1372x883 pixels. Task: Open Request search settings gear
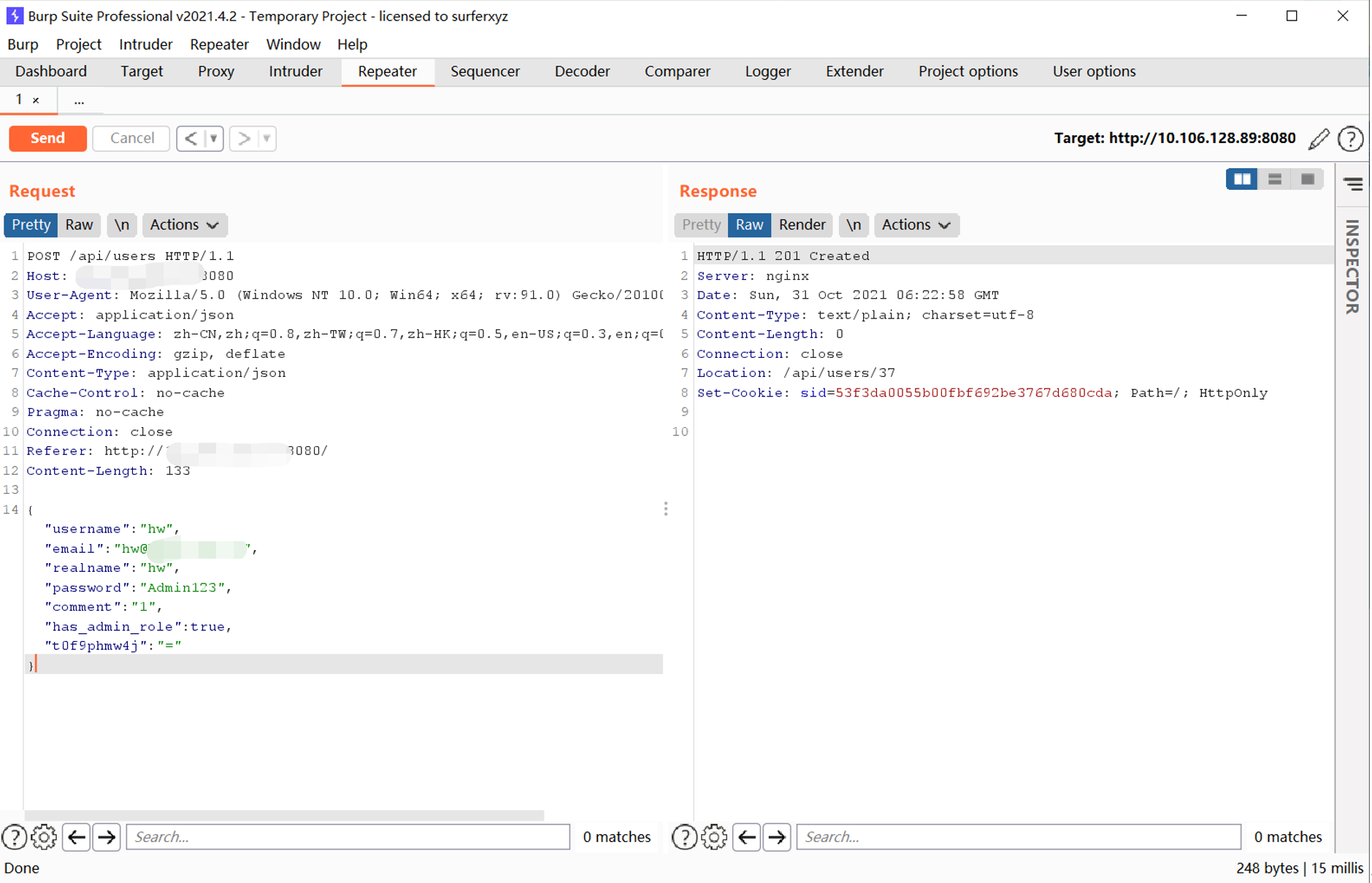pyautogui.click(x=44, y=837)
